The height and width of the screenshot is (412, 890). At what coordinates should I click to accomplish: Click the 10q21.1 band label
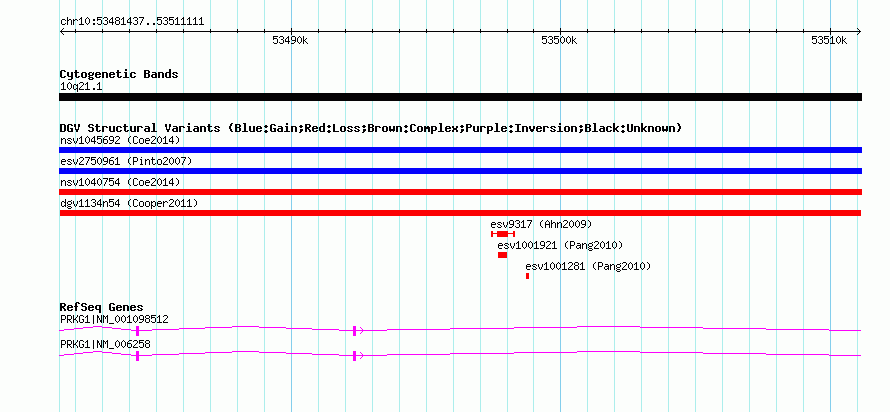pos(81,87)
